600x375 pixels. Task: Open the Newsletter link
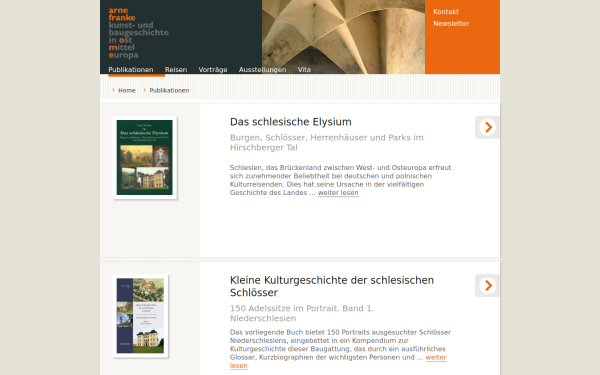click(x=451, y=24)
